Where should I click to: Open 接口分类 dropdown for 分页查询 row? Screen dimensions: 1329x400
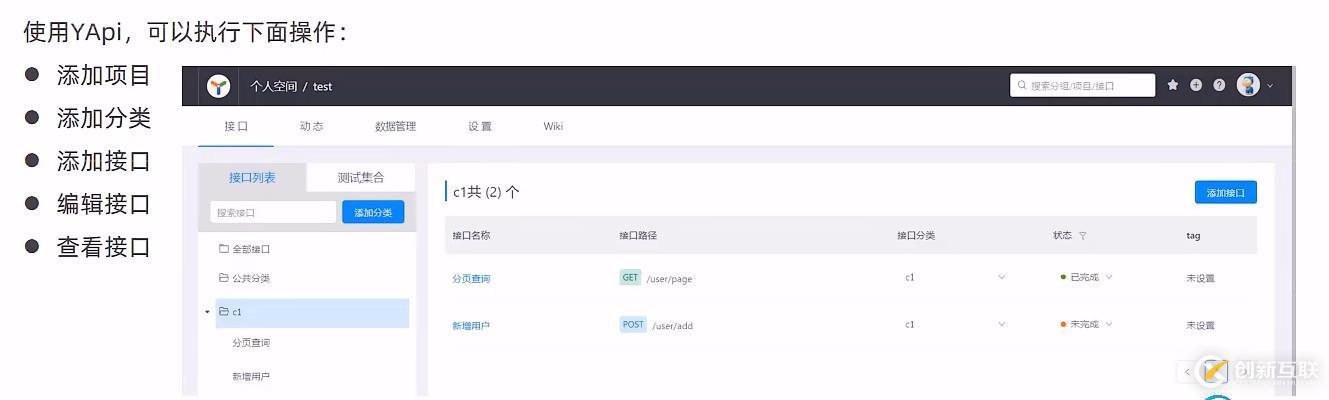[1001, 278]
